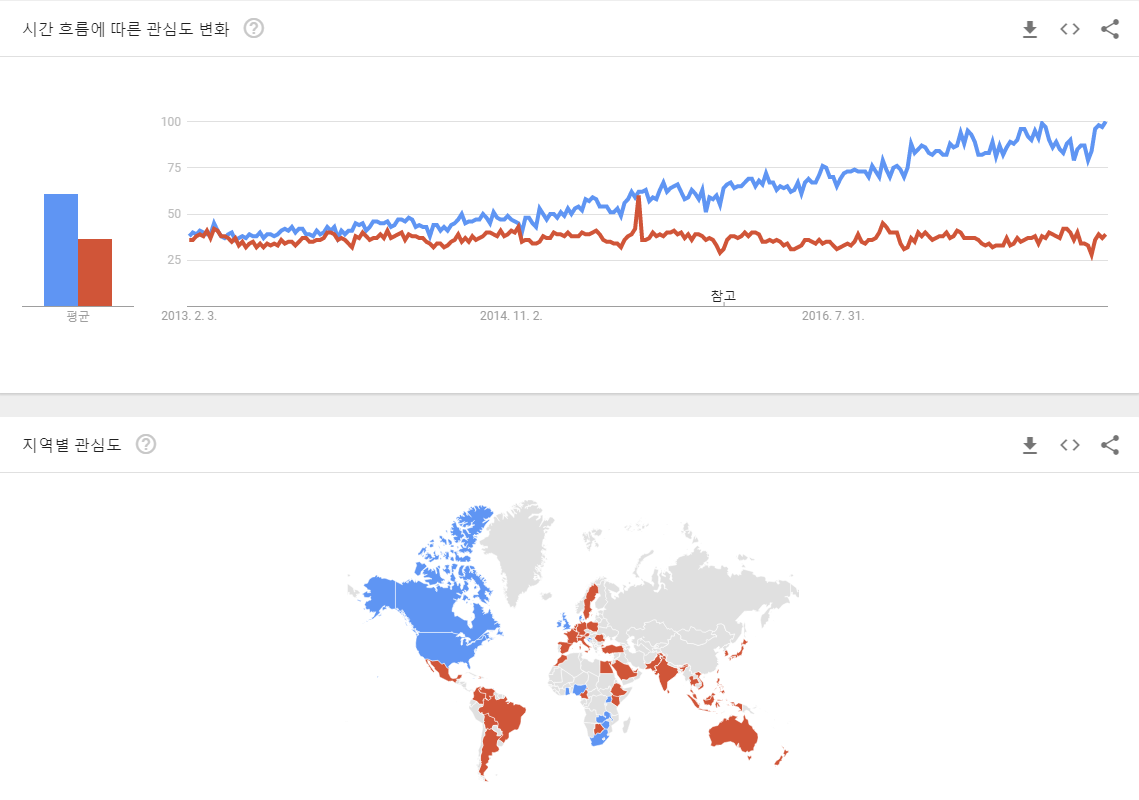
Task: Select Brazil on the world map
Action: click(505, 715)
